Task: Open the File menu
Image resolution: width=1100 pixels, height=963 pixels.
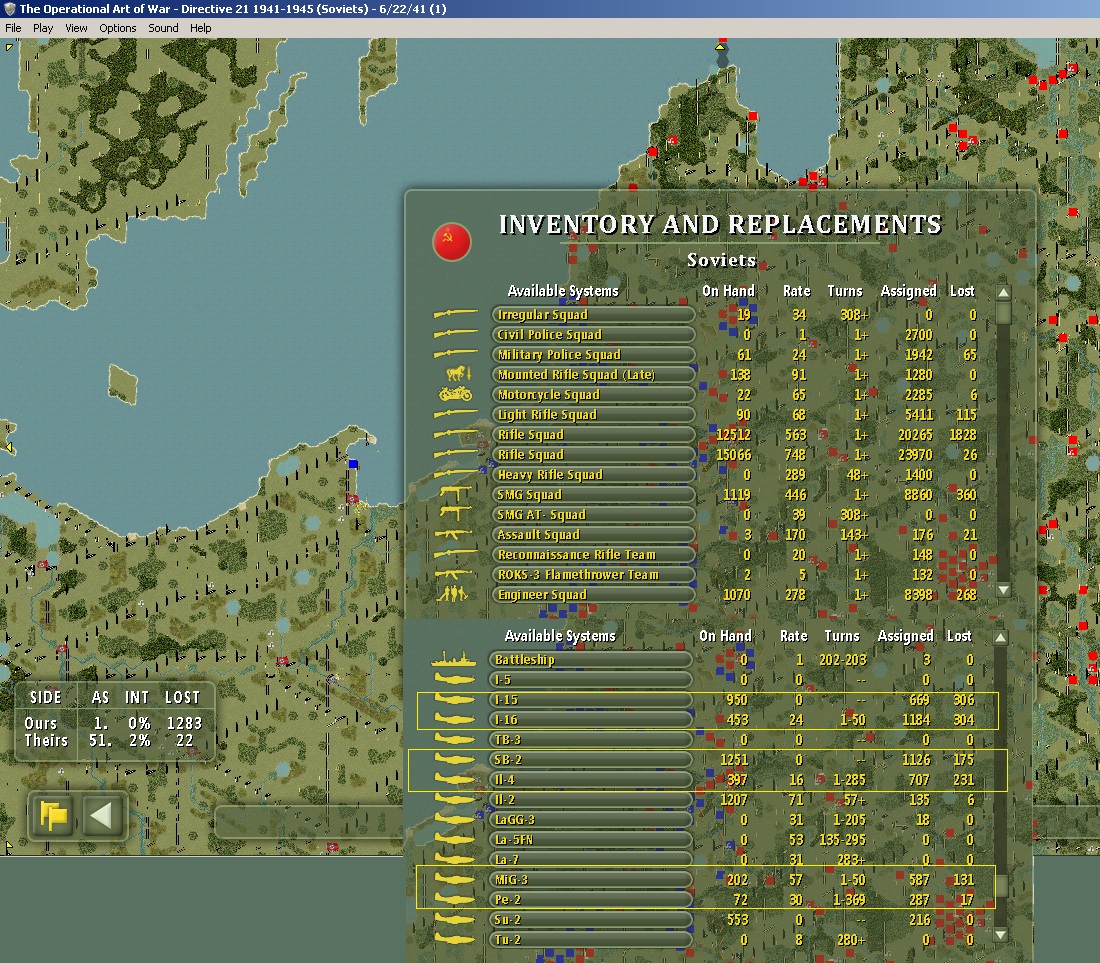Action: [13, 28]
